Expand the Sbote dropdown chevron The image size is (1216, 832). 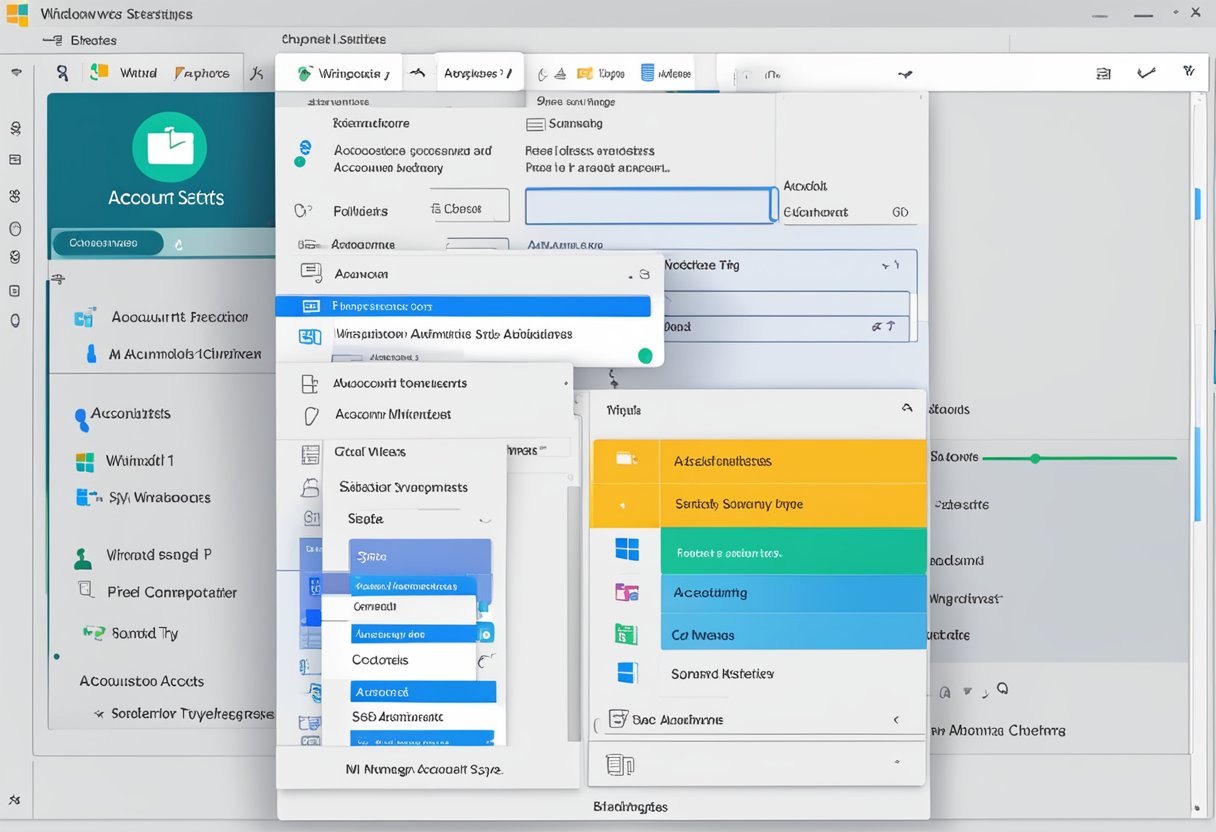[x=484, y=519]
